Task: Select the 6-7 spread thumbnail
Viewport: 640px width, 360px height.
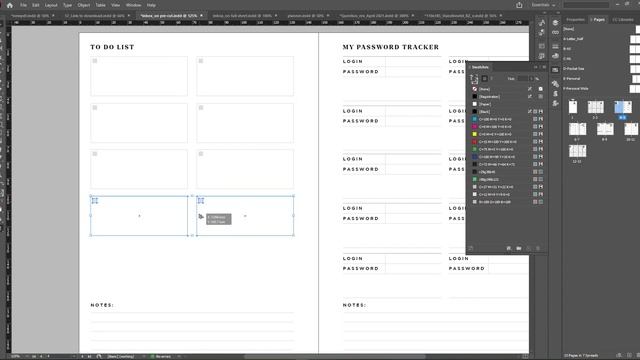Action: (577, 129)
